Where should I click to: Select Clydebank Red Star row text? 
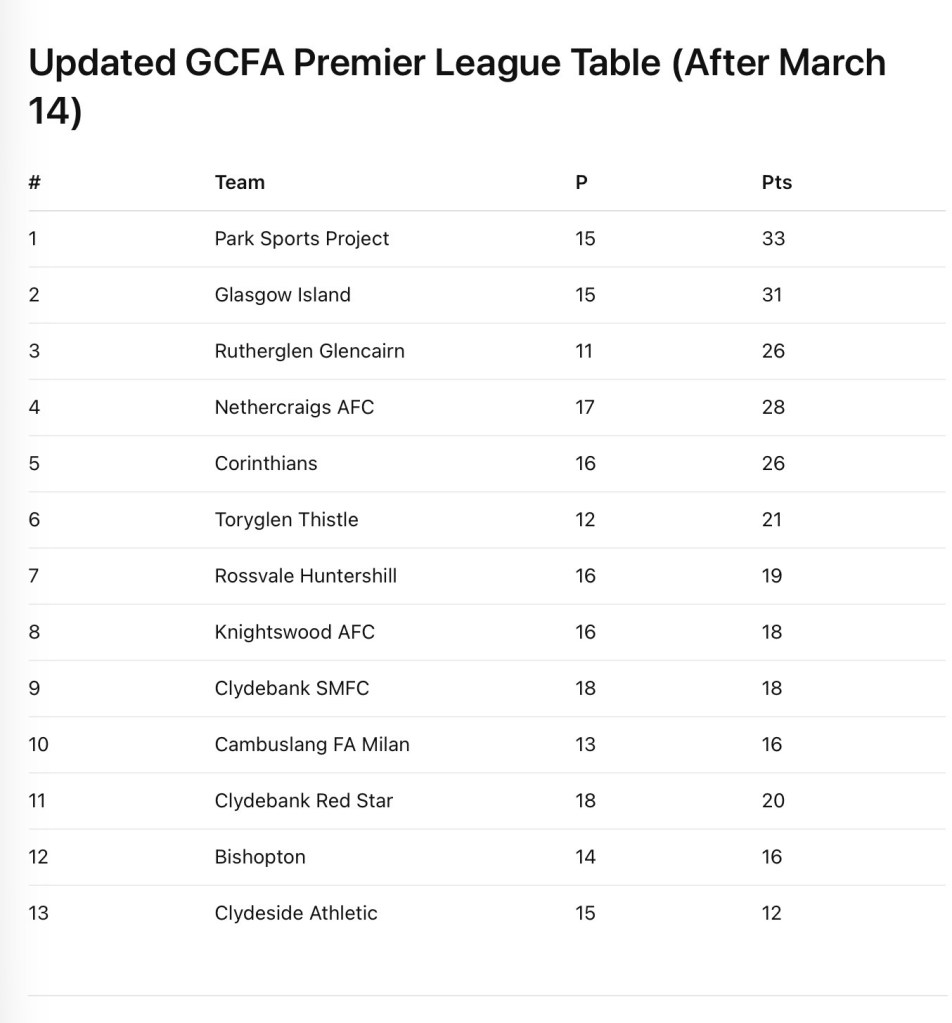(303, 800)
